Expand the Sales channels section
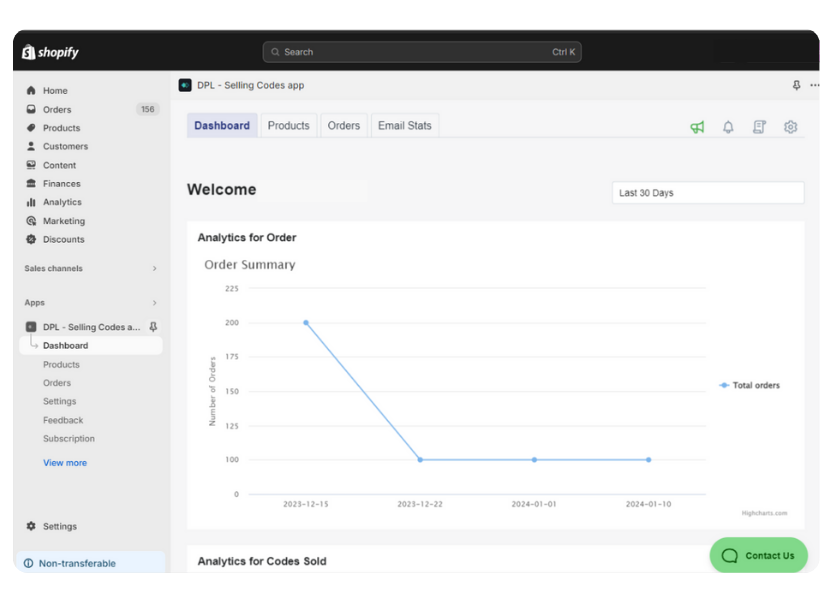Viewport: 833px width, 614px height. point(154,269)
